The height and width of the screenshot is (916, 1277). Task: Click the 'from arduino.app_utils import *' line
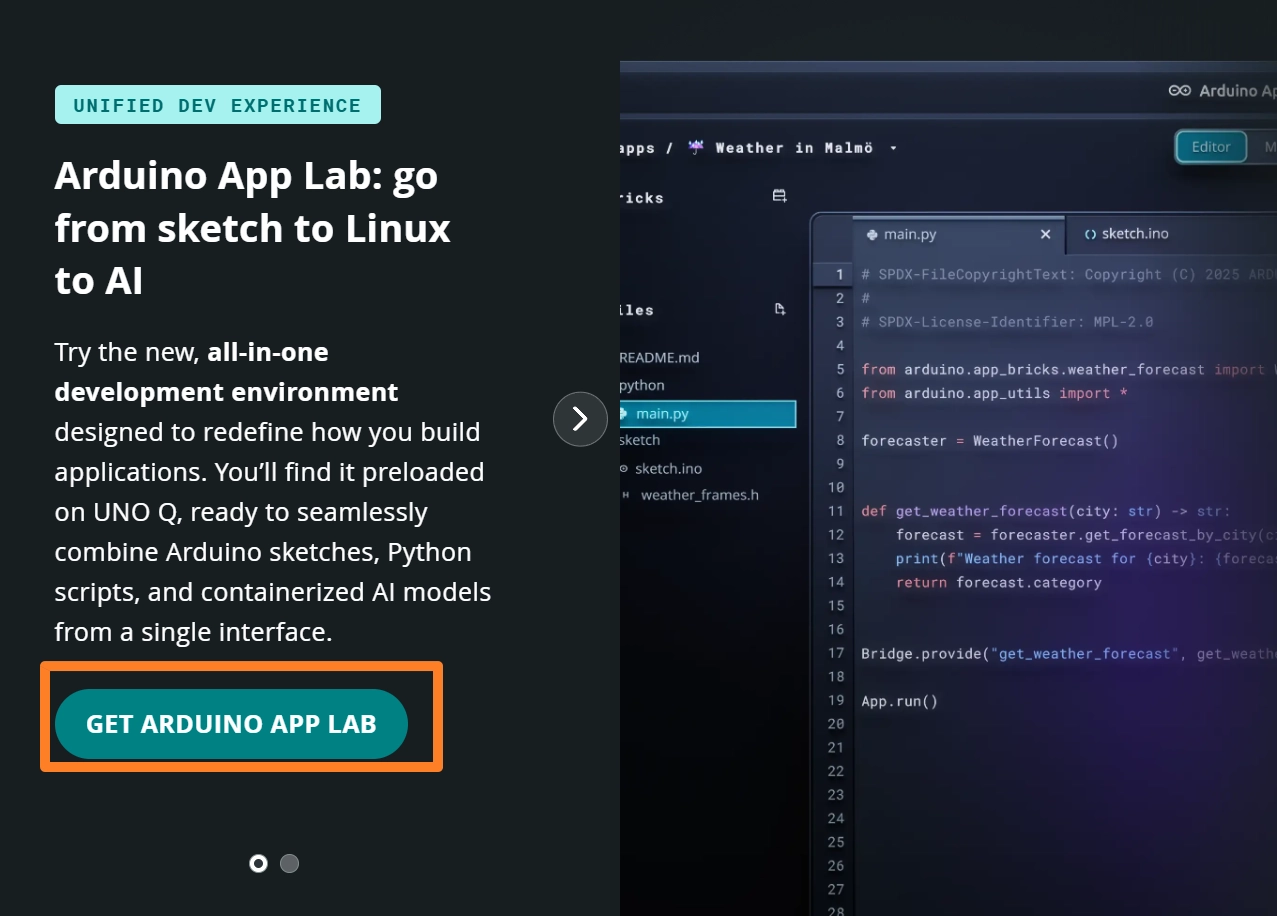point(994,393)
